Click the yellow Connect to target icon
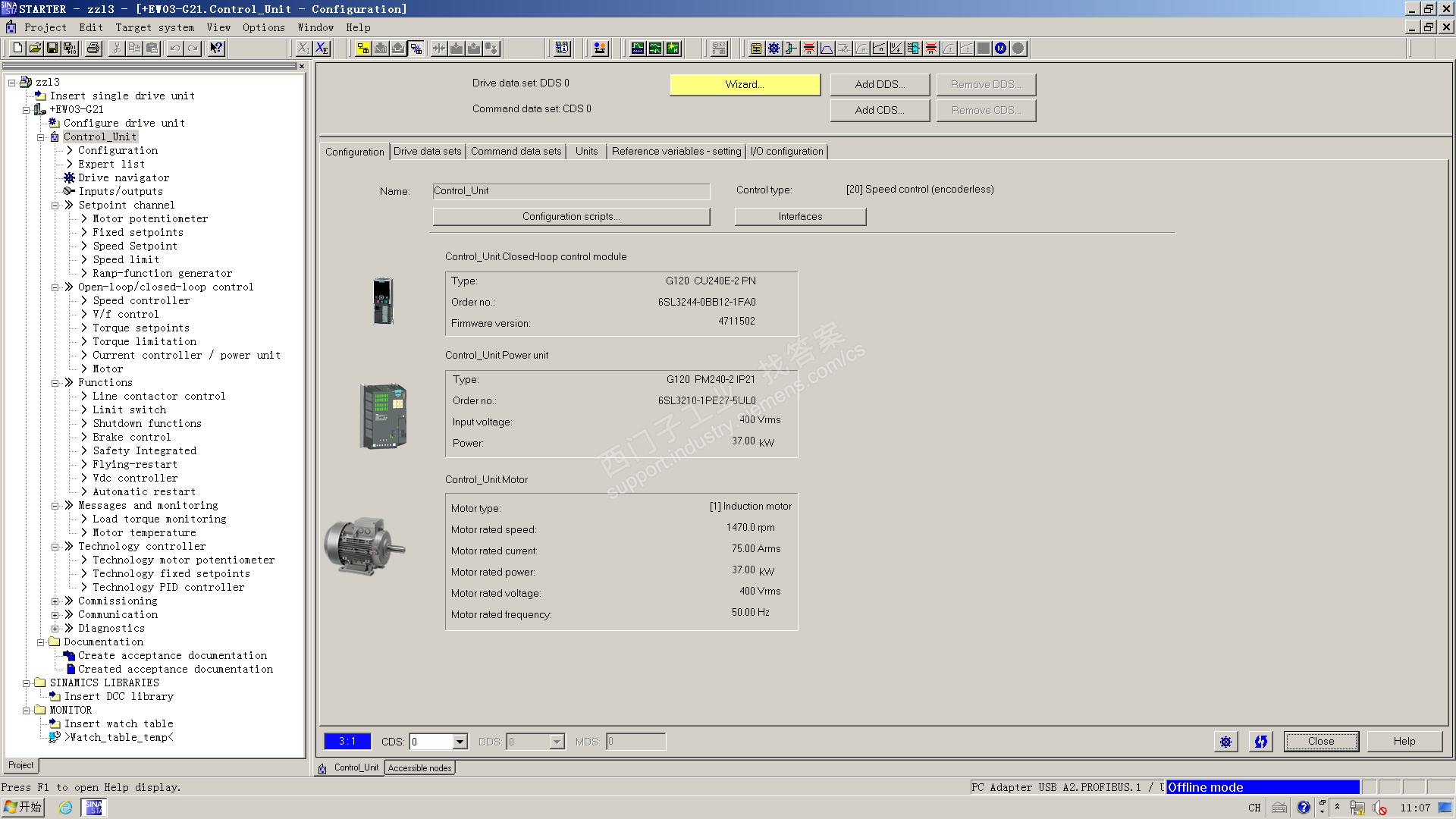The image size is (1456, 819). click(x=363, y=49)
